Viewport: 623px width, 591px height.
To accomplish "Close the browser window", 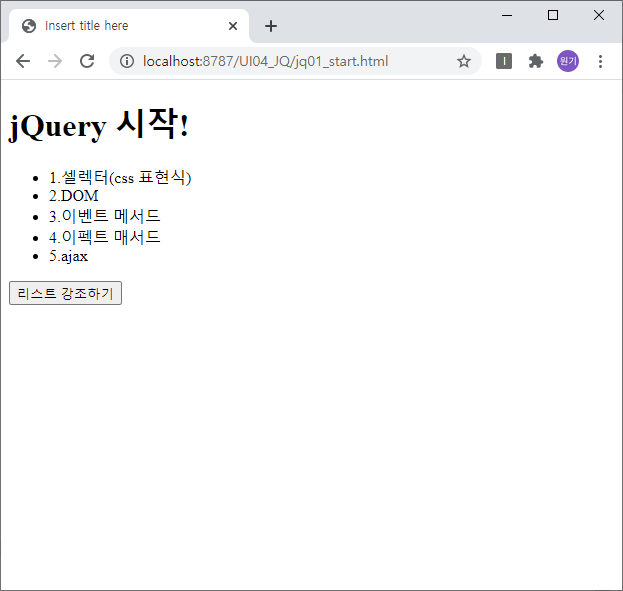I will tap(599, 16).
